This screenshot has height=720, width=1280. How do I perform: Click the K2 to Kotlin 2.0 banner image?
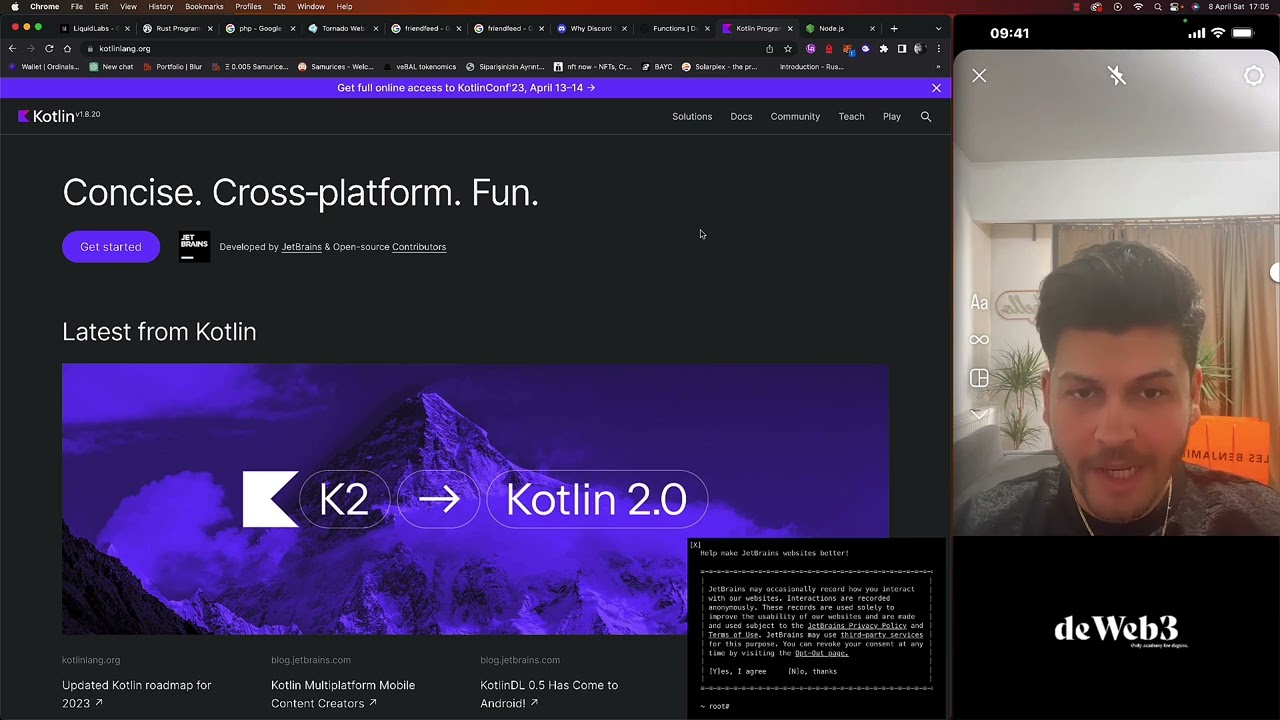pos(475,499)
